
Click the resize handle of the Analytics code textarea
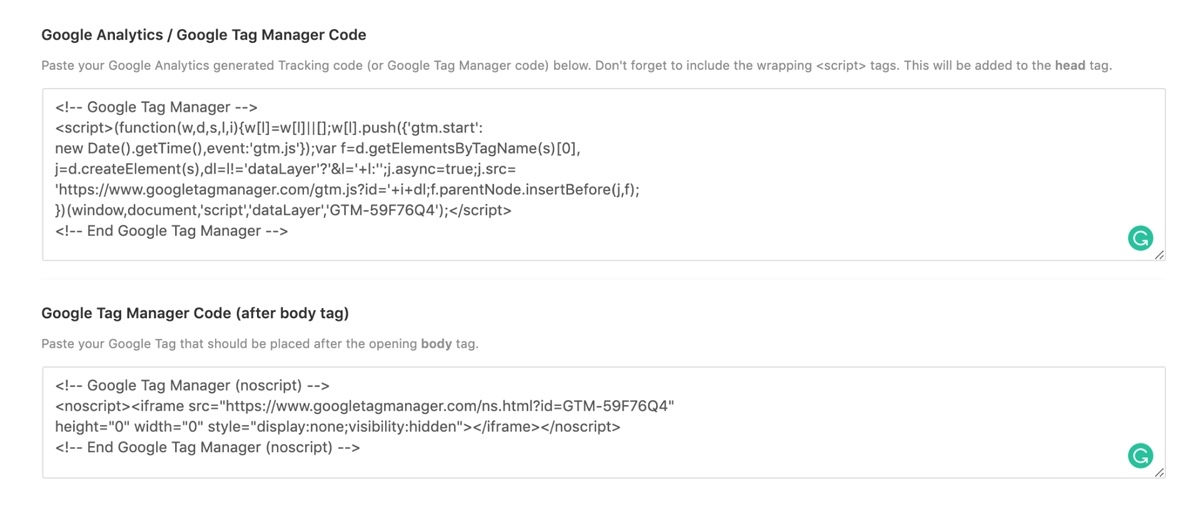tap(1159, 255)
